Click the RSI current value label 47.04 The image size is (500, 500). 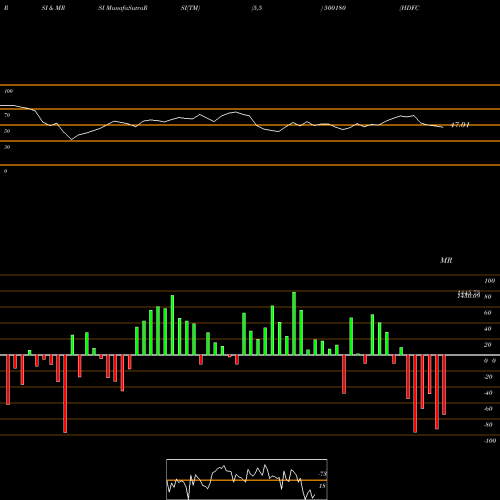click(x=460, y=125)
